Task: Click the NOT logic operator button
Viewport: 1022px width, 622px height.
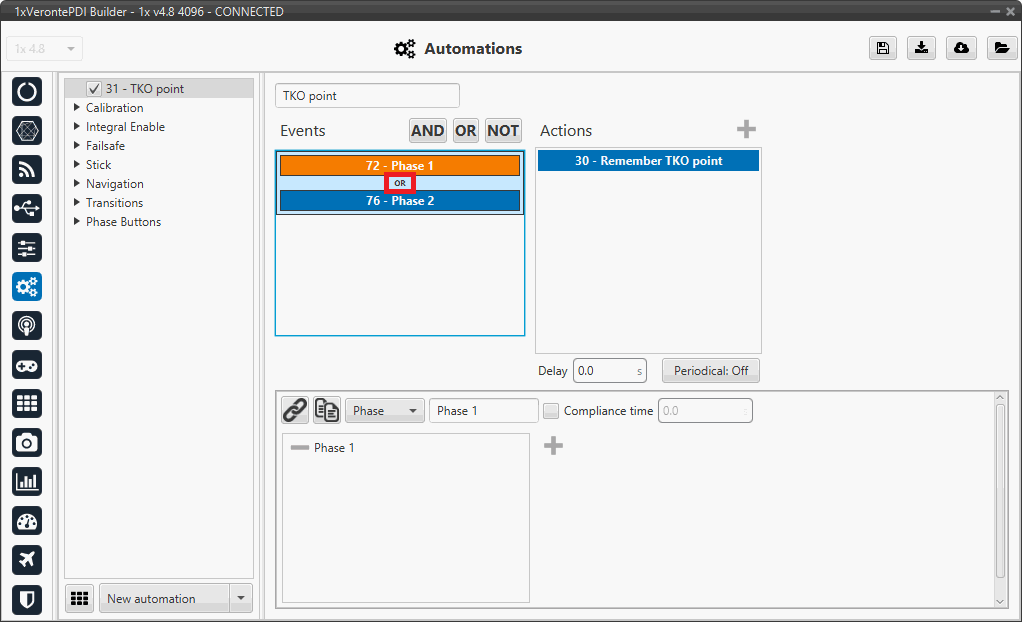Action: click(503, 131)
